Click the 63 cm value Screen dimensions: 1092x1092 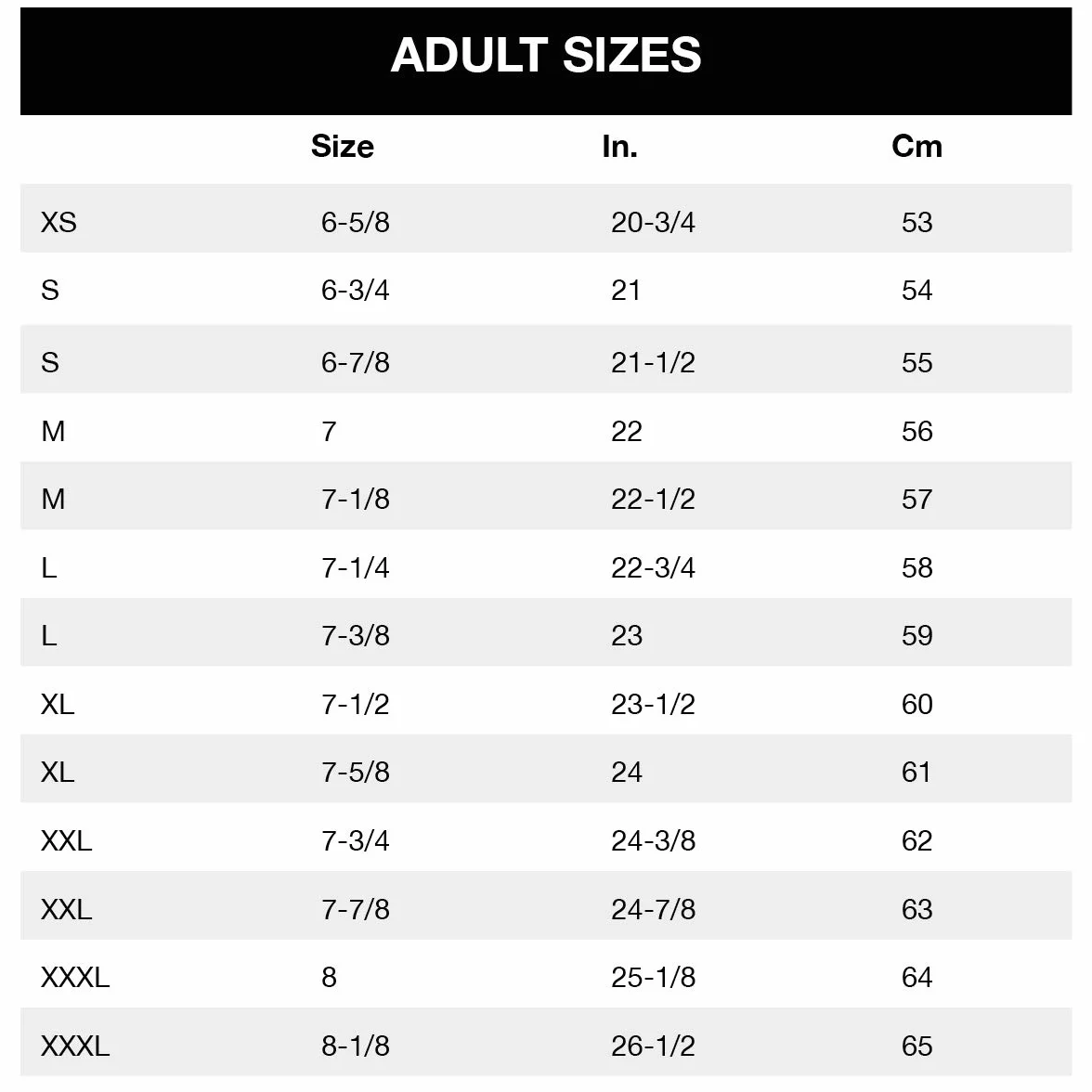pyautogui.click(x=916, y=909)
